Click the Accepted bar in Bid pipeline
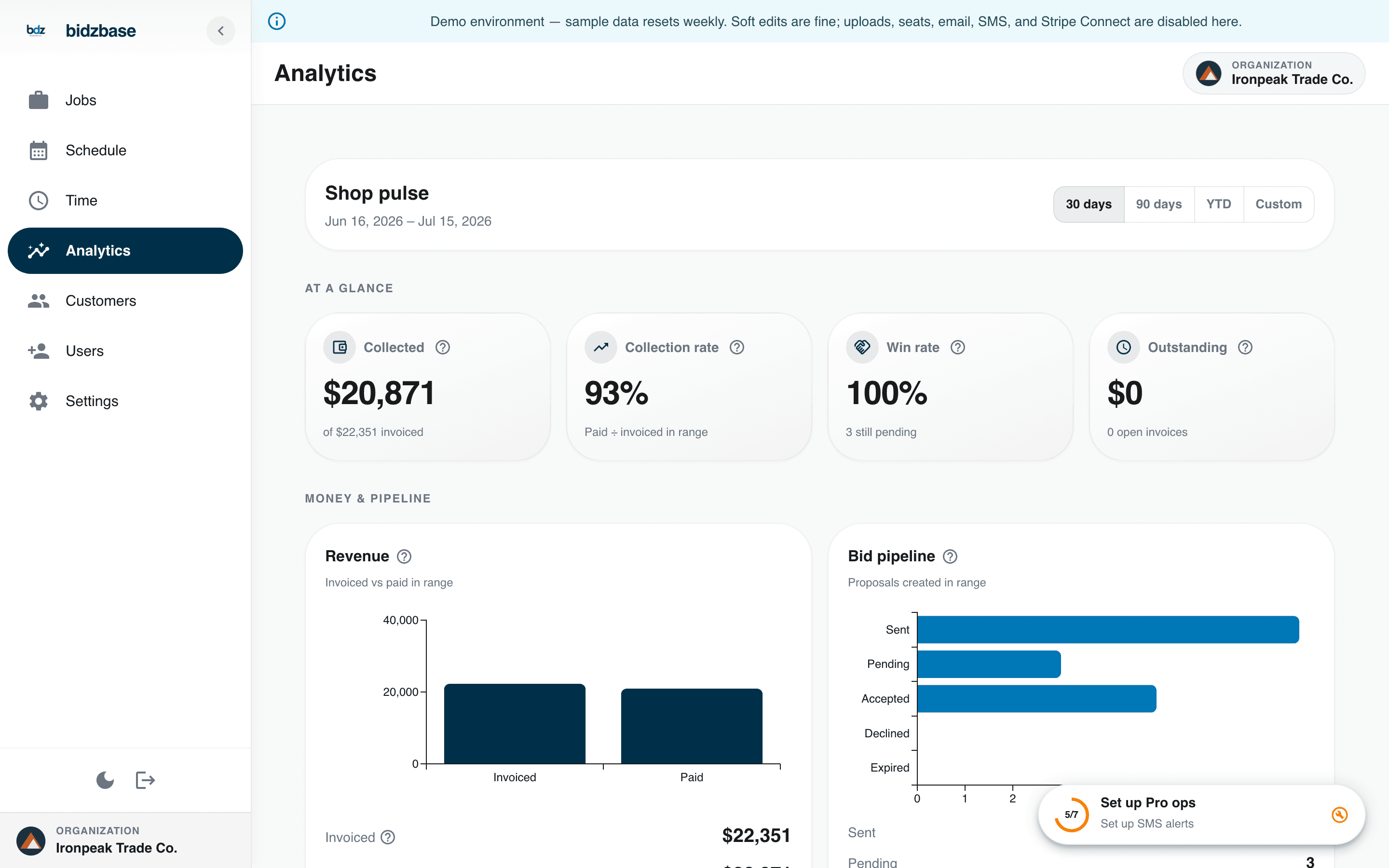 click(1036, 699)
